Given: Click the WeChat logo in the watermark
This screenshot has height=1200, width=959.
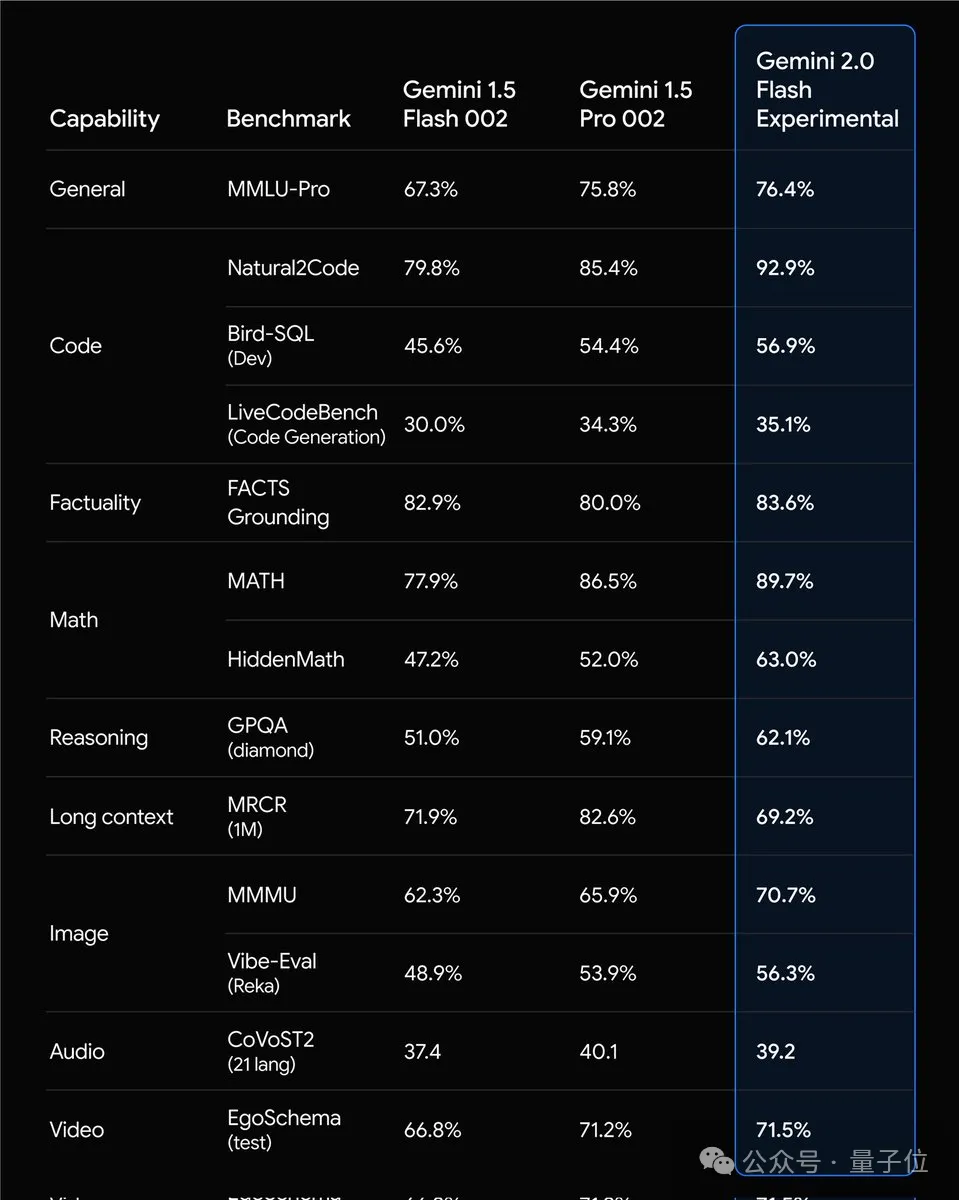Looking at the screenshot, I should point(717,1162).
